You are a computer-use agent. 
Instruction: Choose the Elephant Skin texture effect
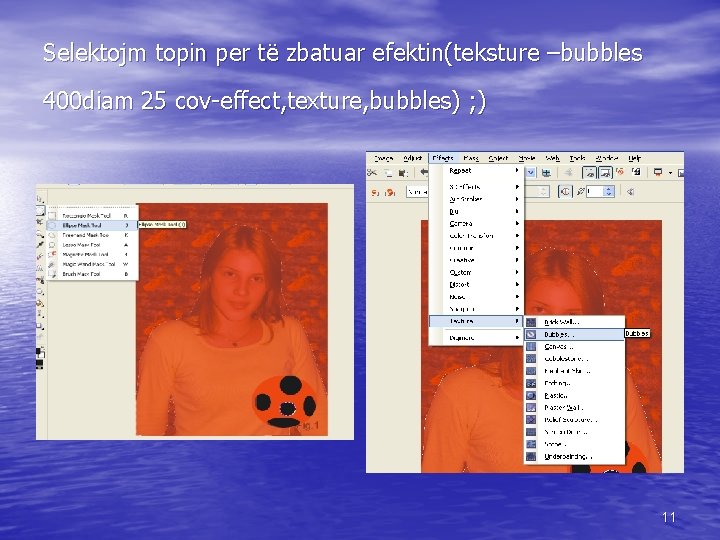[x=574, y=371]
